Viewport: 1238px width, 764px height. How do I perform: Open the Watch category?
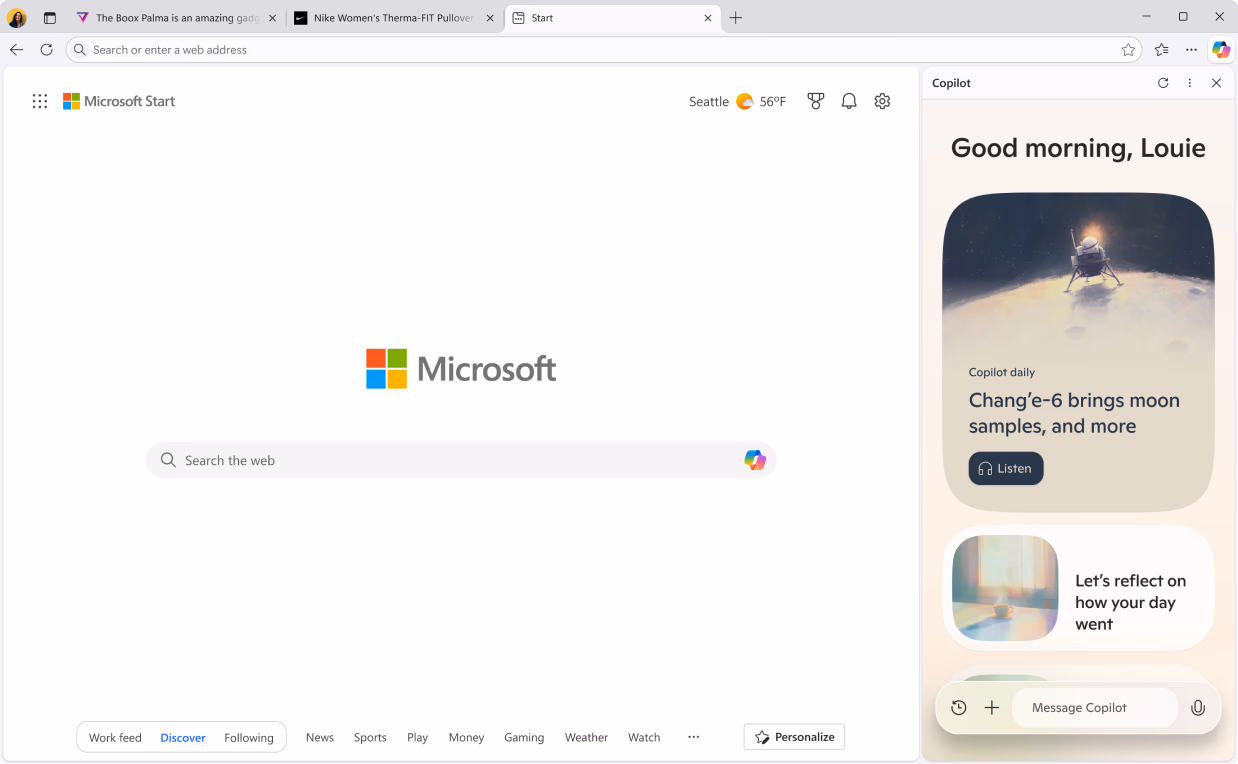644,737
